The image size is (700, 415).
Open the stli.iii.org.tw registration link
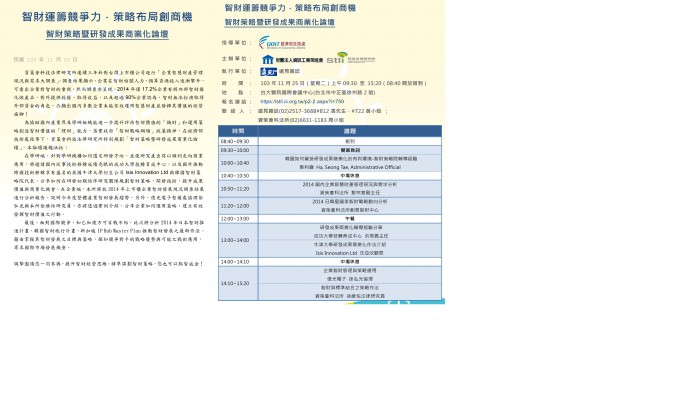tap(302, 102)
